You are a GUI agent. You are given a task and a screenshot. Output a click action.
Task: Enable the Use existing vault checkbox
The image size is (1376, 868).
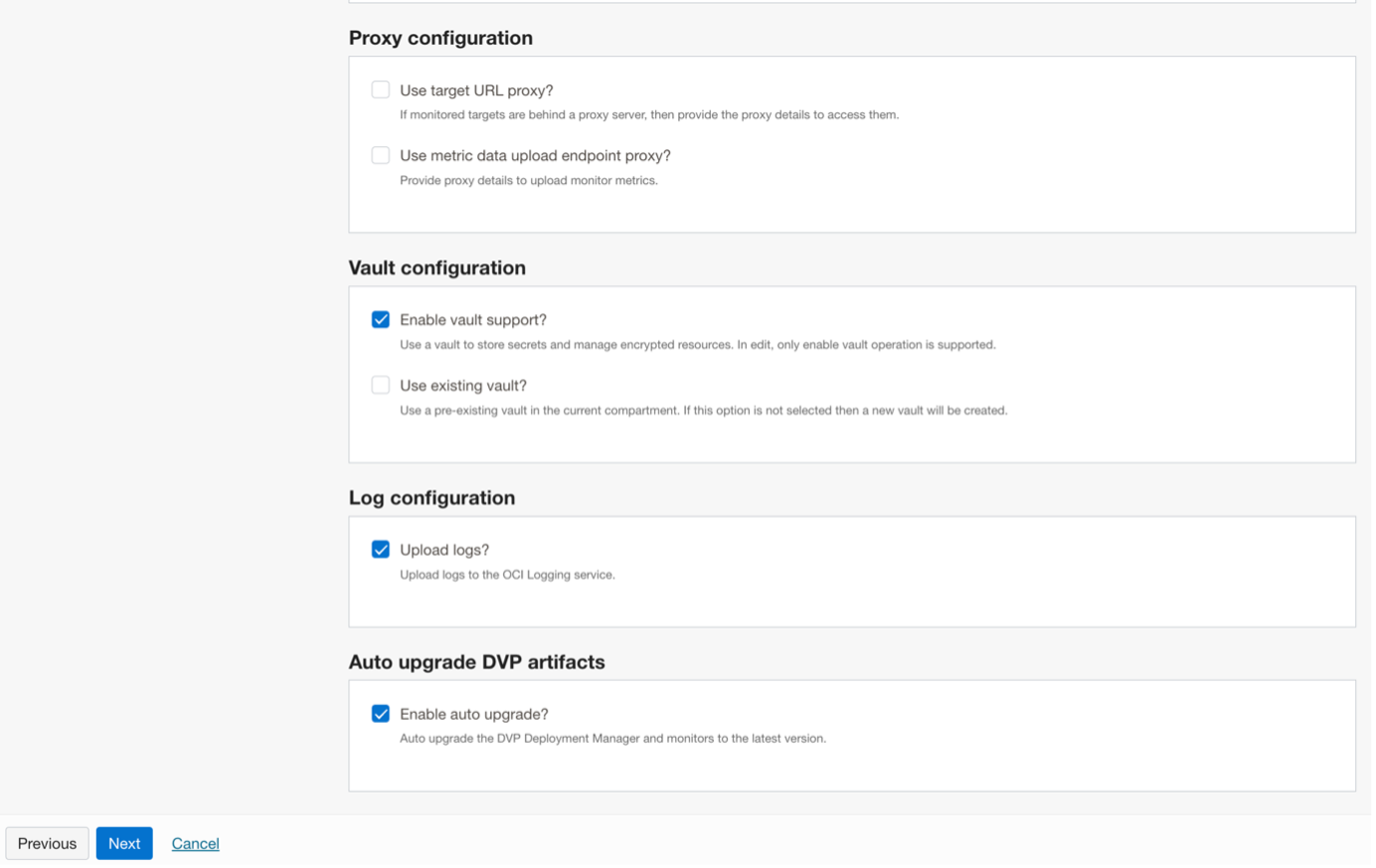coord(381,385)
